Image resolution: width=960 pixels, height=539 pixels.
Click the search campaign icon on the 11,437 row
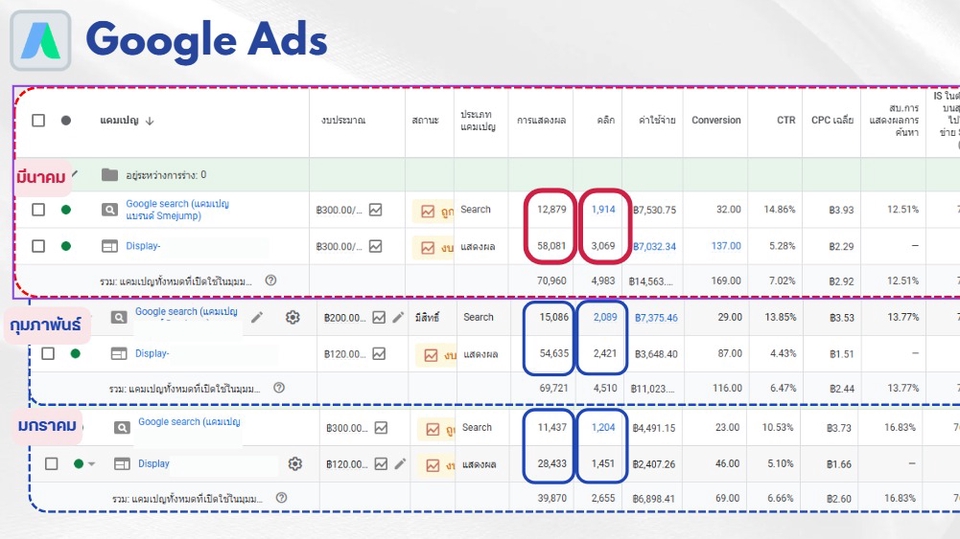pos(122,428)
